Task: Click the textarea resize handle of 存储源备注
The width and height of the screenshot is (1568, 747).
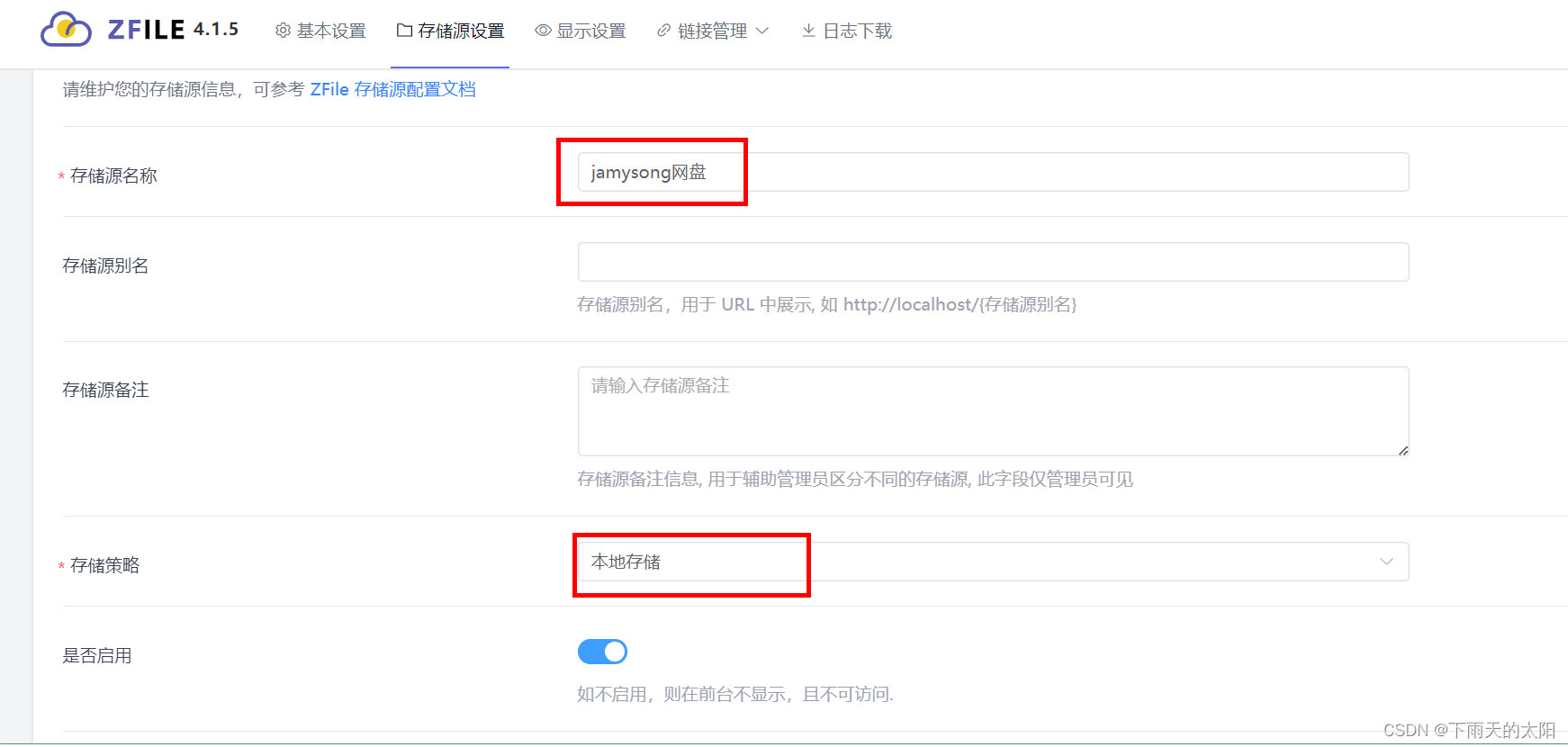Action: [1402, 450]
